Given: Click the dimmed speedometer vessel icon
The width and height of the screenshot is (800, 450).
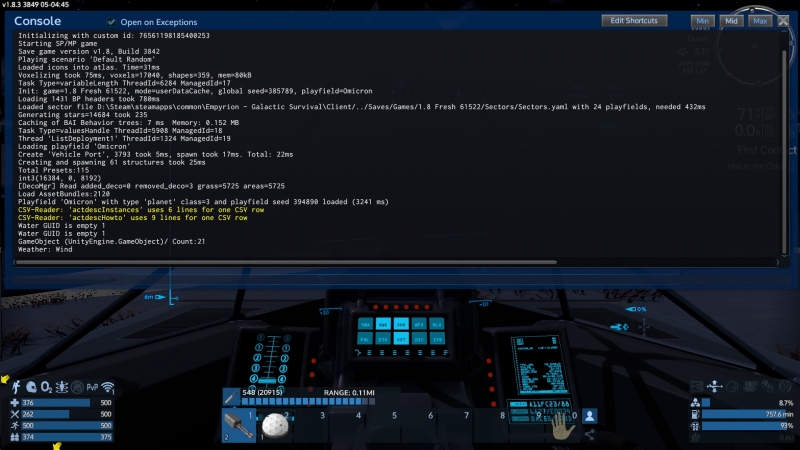Looking at the screenshot, I should point(732,387).
